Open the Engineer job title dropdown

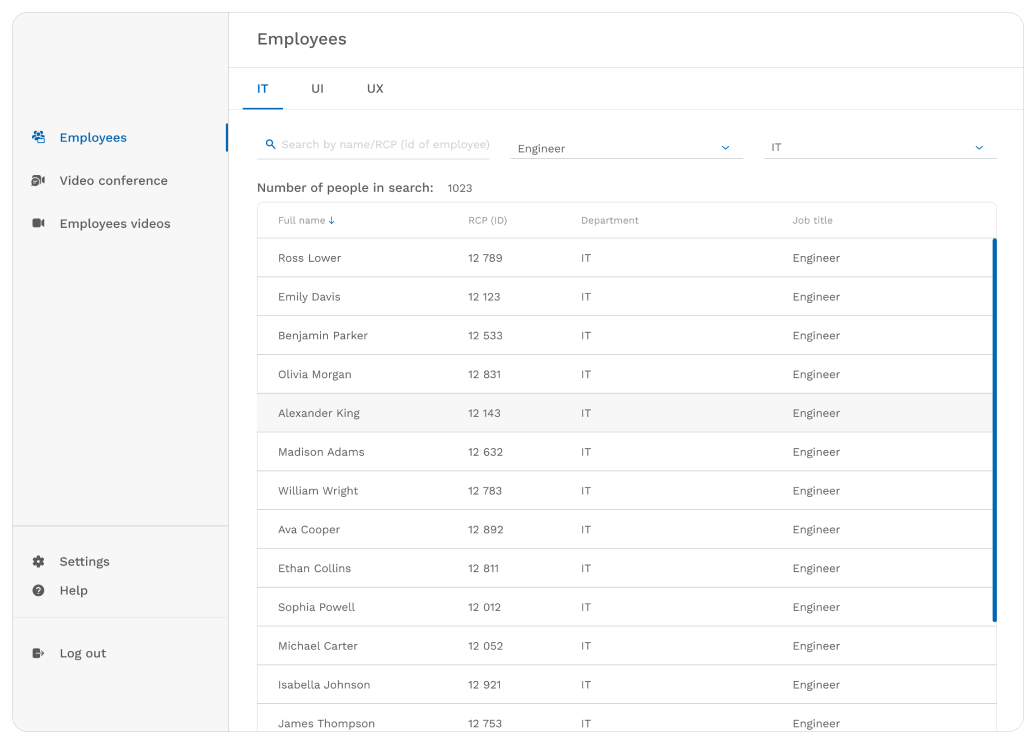(x=626, y=148)
